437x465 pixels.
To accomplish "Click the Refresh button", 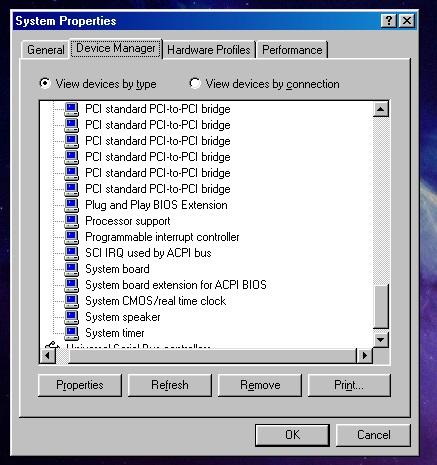I will 170,385.
